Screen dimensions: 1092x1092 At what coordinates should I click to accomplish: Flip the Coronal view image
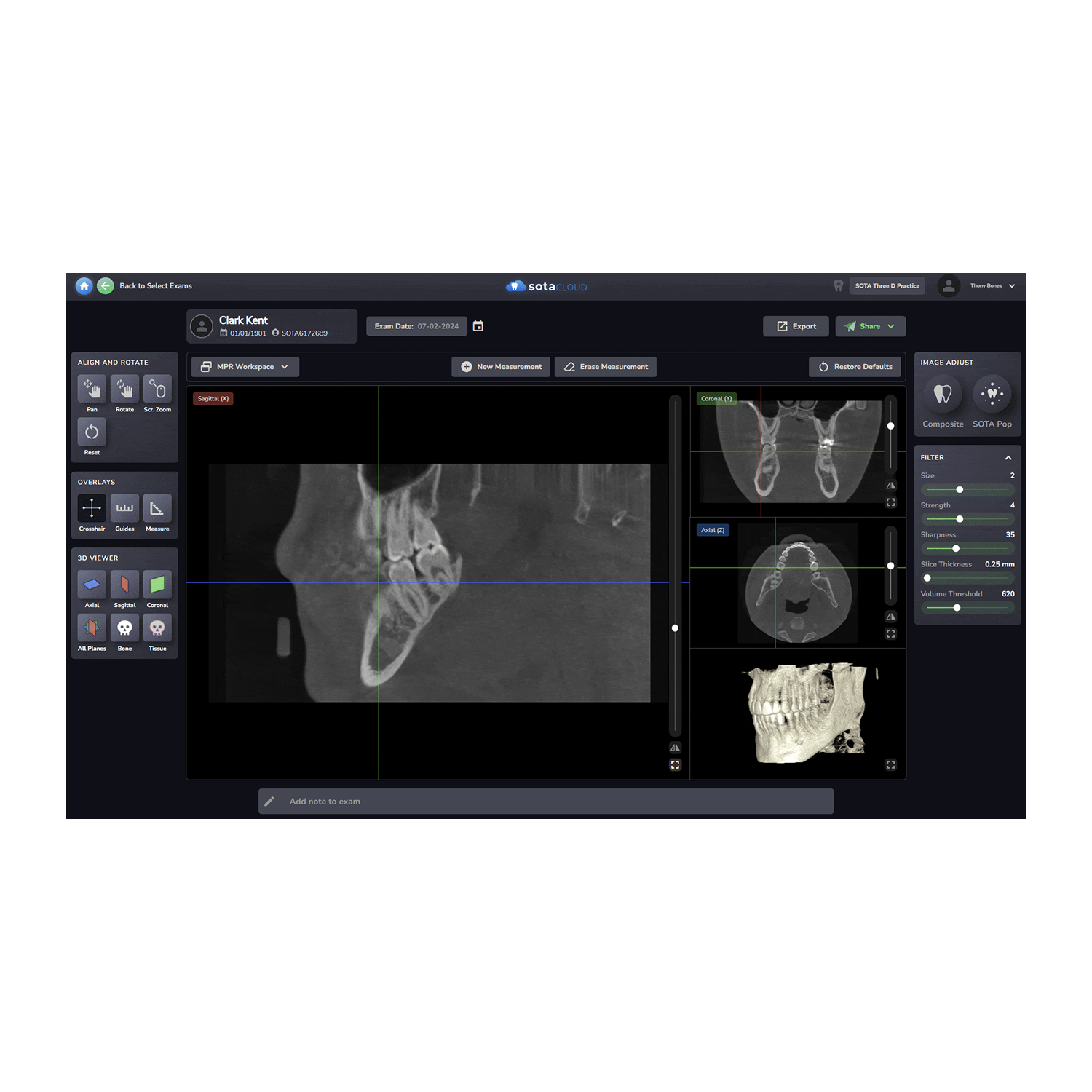click(x=890, y=486)
